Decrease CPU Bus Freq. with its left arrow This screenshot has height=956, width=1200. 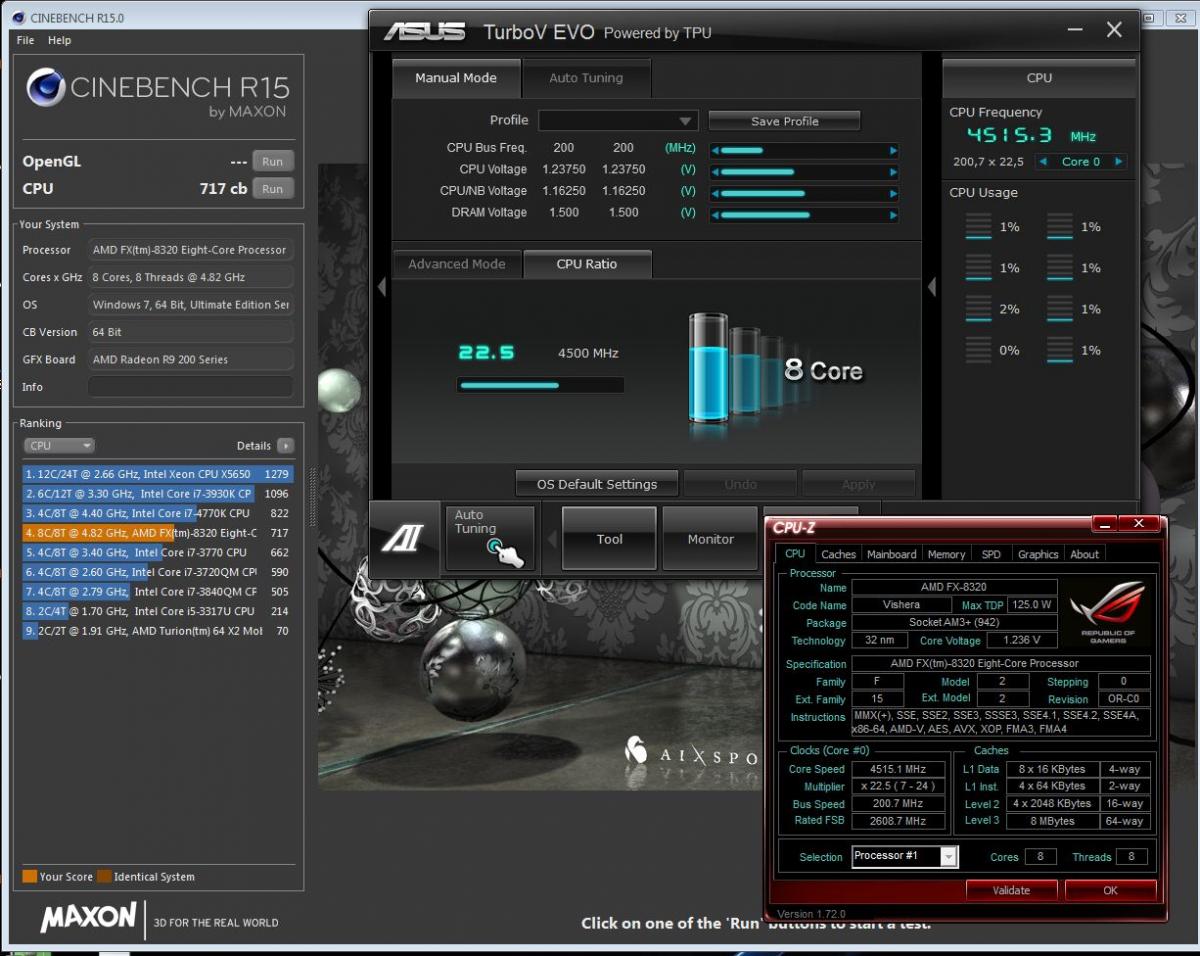tap(715, 151)
